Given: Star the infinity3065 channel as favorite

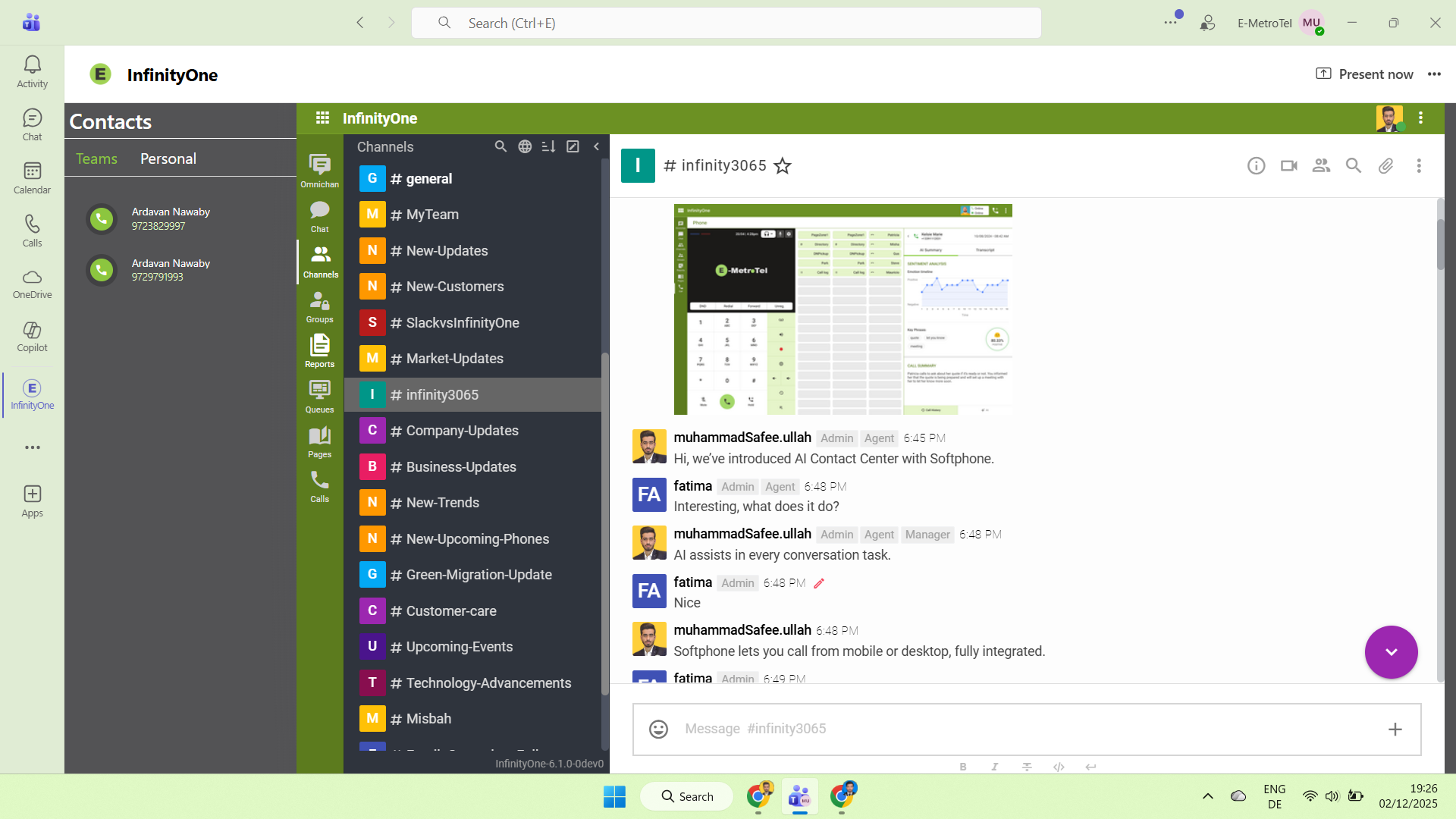Looking at the screenshot, I should [783, 165].
